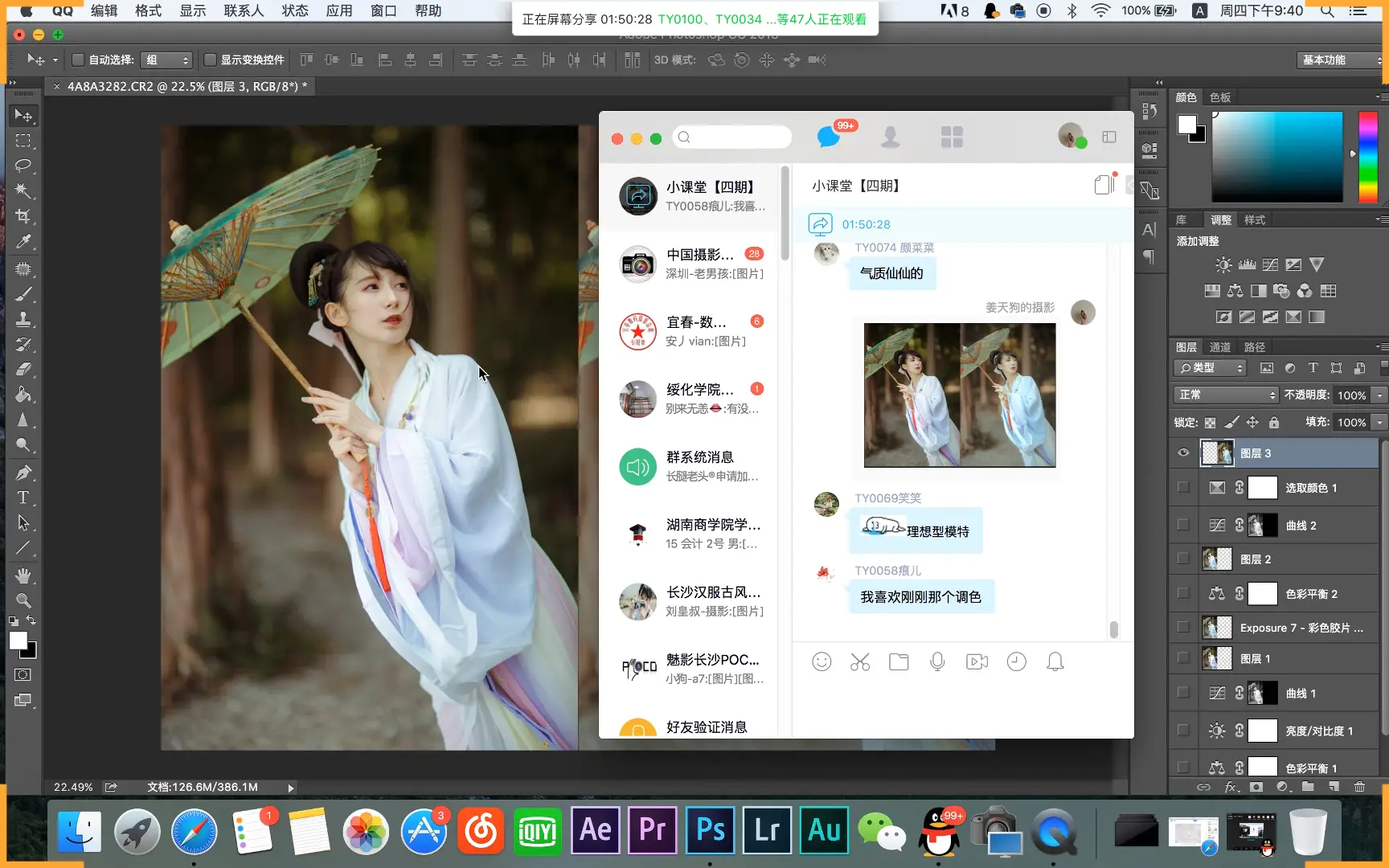Select the Hand tool

pyautogui.click(x=23, y=575)
